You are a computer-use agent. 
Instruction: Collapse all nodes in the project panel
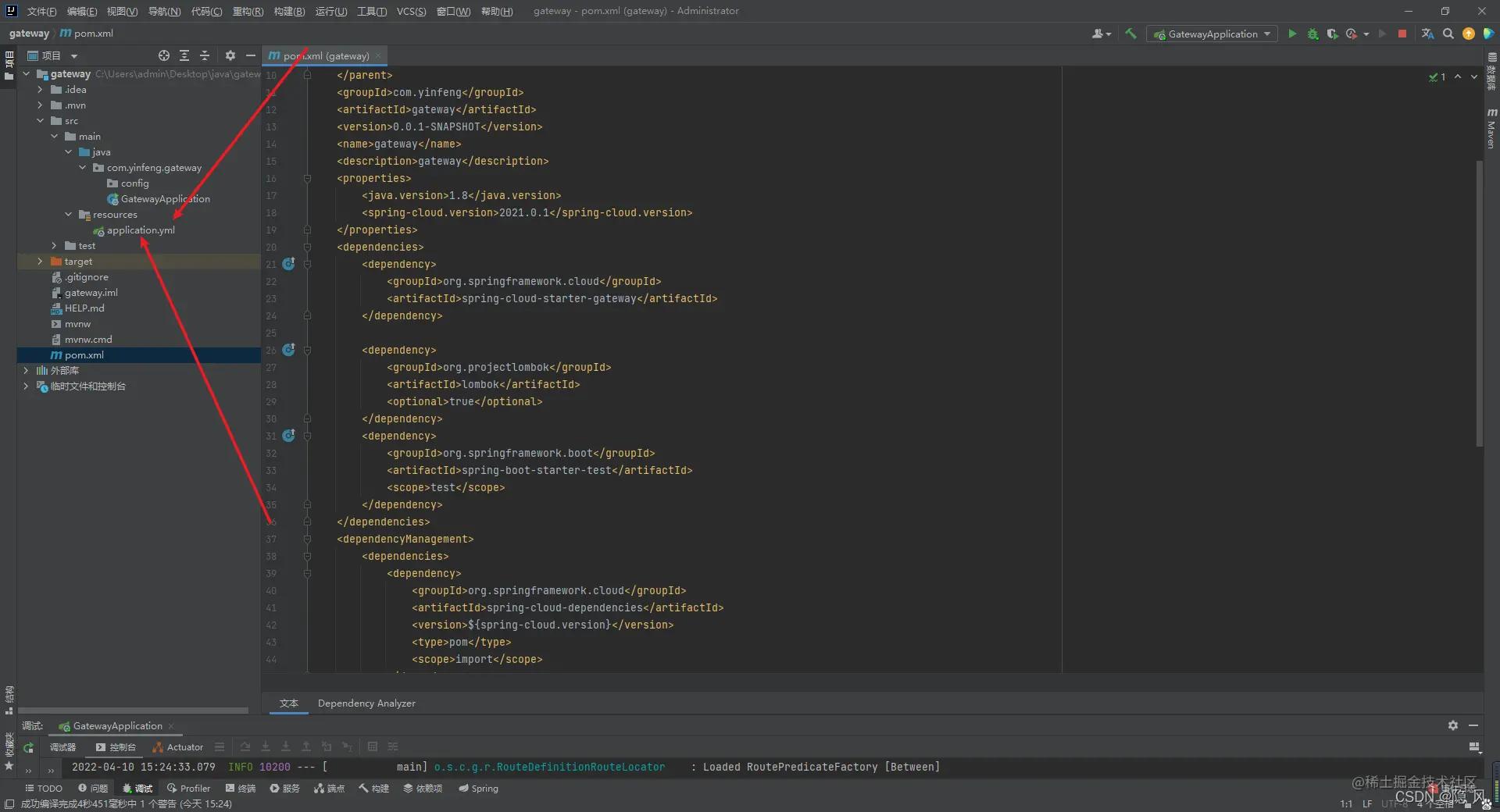point(205,55)
